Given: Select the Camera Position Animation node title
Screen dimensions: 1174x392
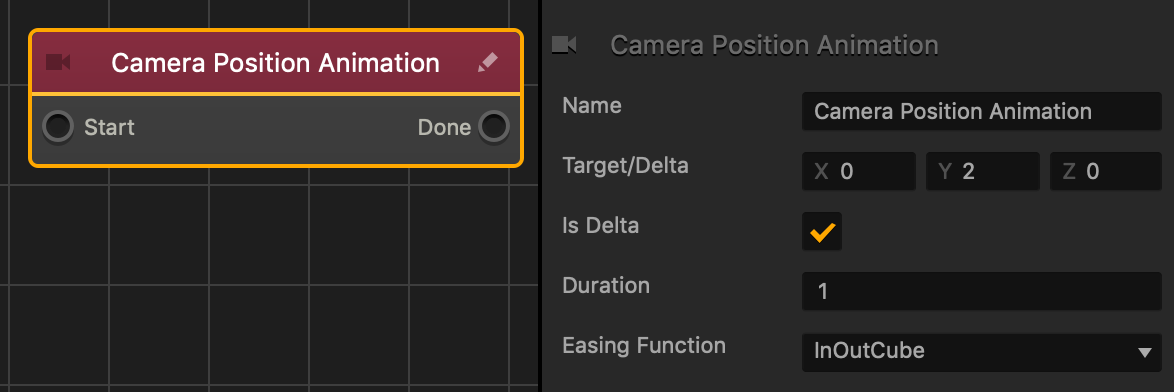Looking at the screenshot, I should click(276, 63).
